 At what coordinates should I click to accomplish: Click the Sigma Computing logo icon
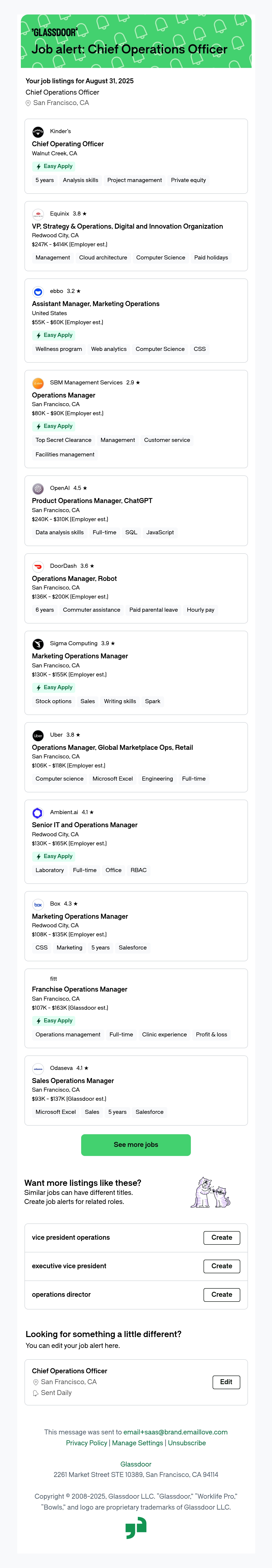[x=38, y=643]
